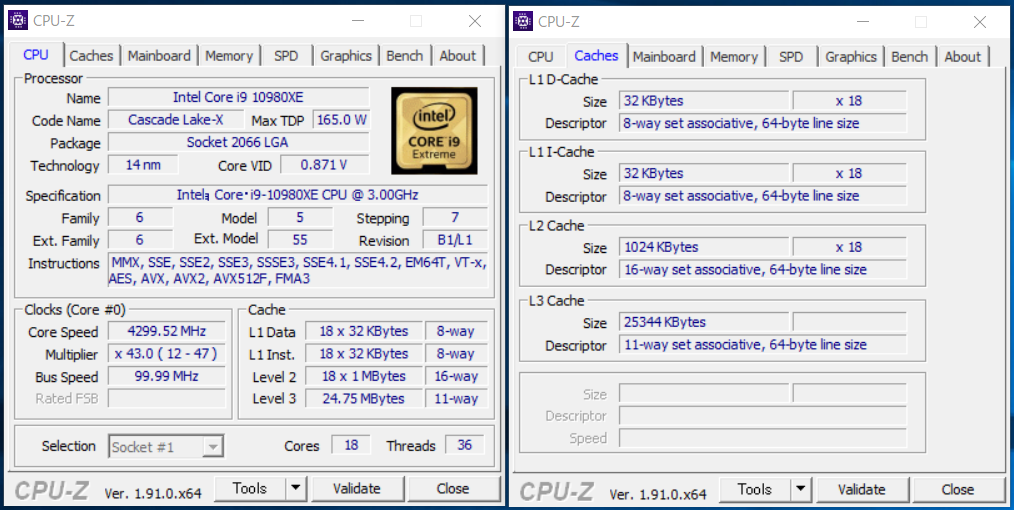Click L3 Cache Size value 25344 KBytes
Image resolution: width=1014 pixels, height=510 pixels.
(x=704, y=322)
